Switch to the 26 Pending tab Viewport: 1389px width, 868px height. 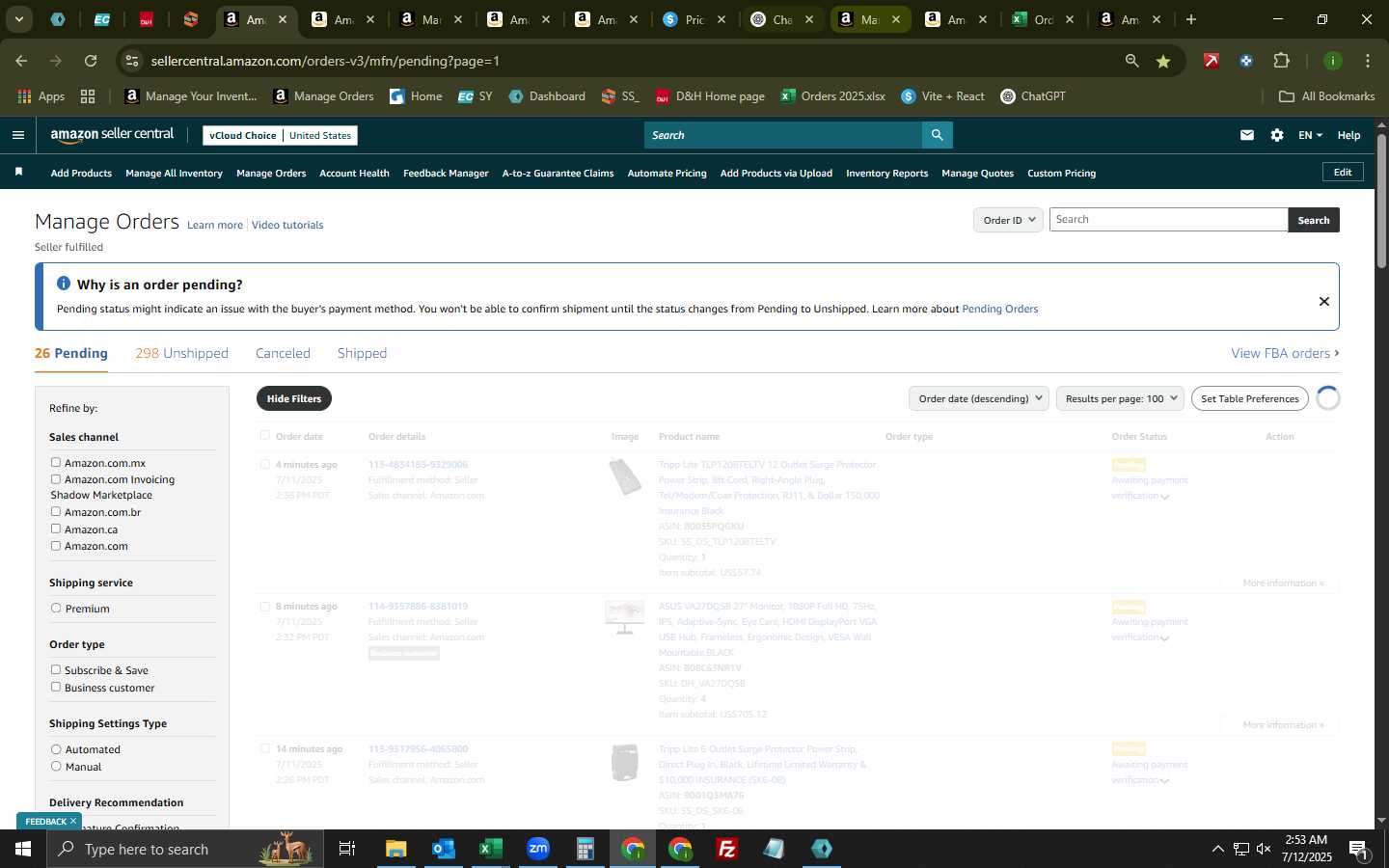[71, 353]
